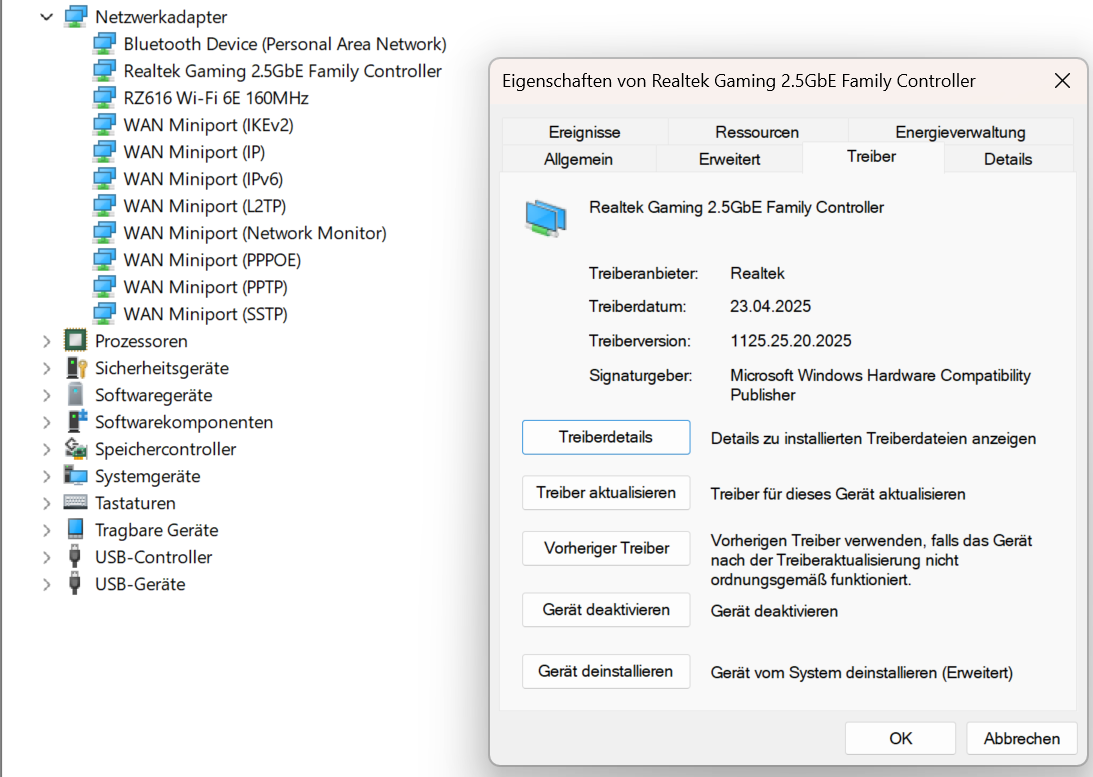Click the RZ616 Wi-Fi 6E adapter icon
This screenshot has height=777, width=1093.
click(104, 98)
